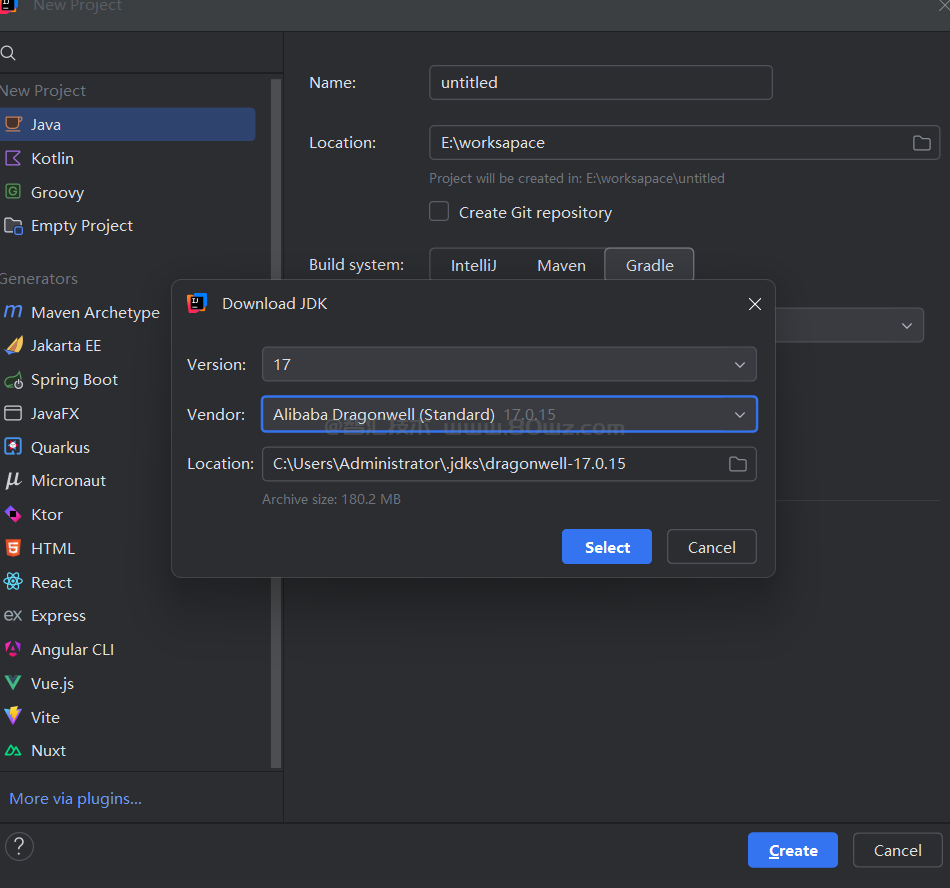
Task: Click the Quarkus icon
Action: (x=13, y=447)
